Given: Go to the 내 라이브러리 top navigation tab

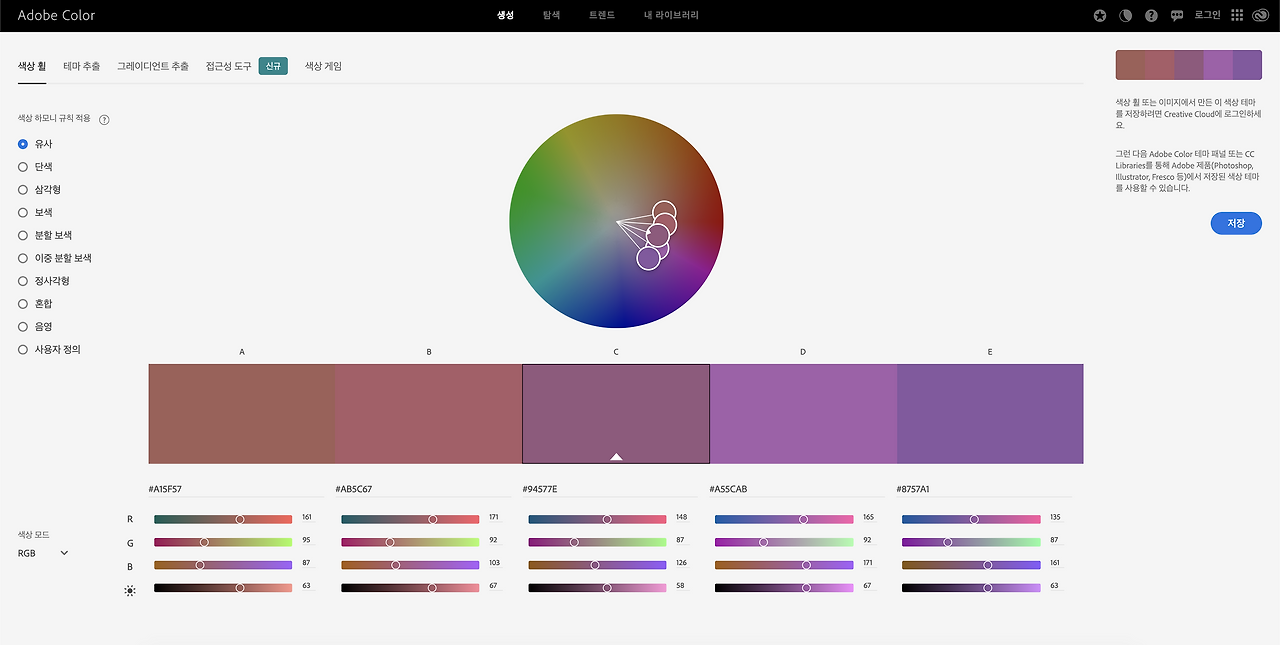Looking at the screenshot, I should (x=671, y=16).
